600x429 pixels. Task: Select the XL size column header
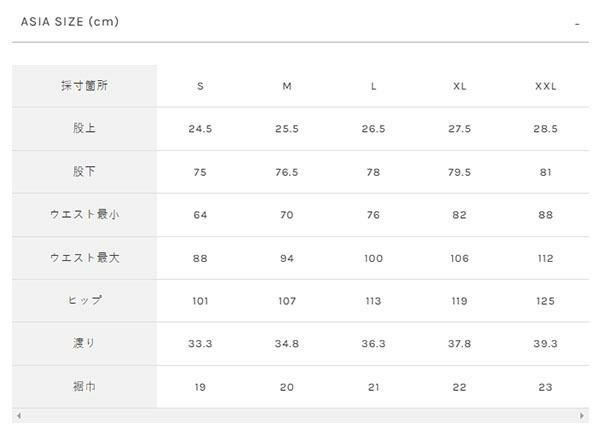pos(460,86)
